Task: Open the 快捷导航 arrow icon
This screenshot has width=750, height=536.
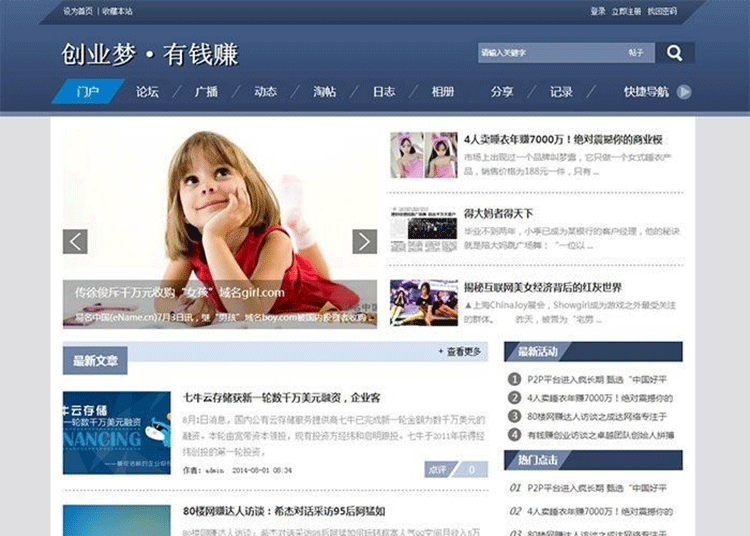Action: (684, 92)
